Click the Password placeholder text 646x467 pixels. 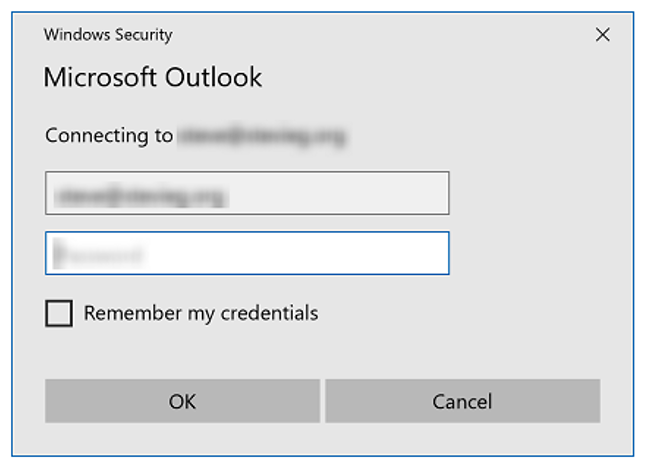pyautogui.click(x=98, y=254)
